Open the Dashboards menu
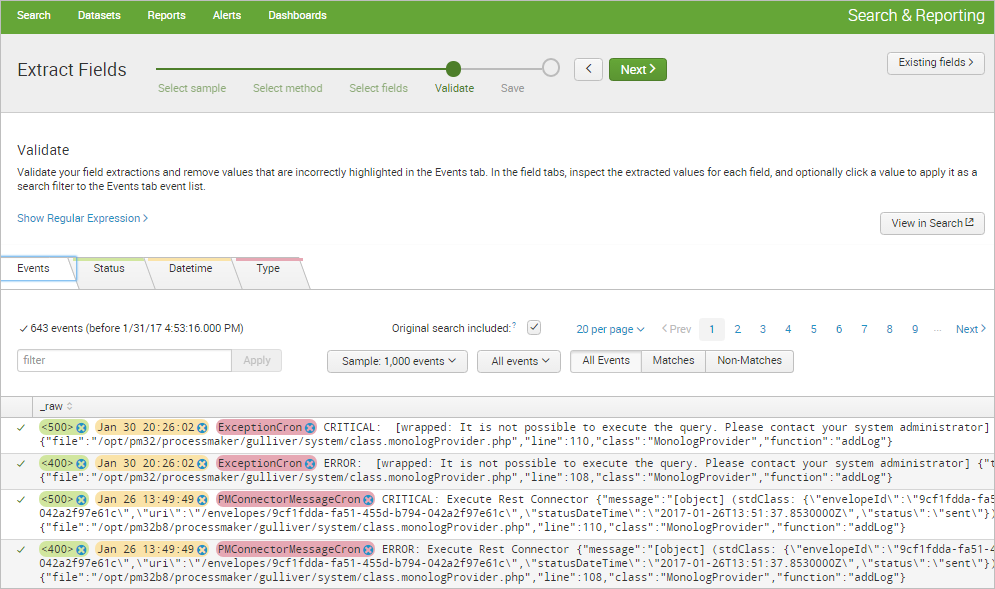This screenshot has height=589, width=995. tap(297, 16)
